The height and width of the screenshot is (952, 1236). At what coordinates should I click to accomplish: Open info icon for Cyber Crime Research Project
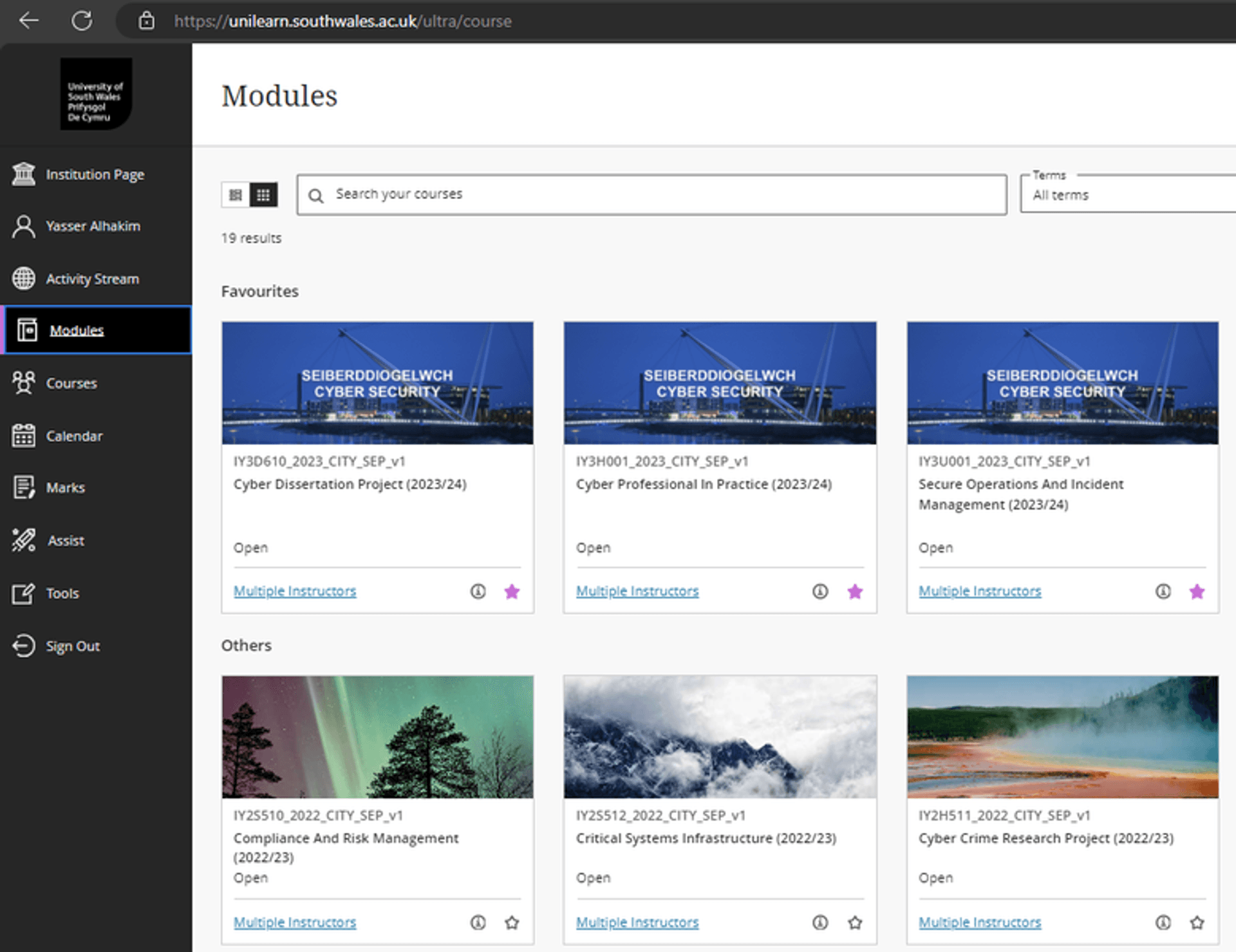pos(1163,922)
